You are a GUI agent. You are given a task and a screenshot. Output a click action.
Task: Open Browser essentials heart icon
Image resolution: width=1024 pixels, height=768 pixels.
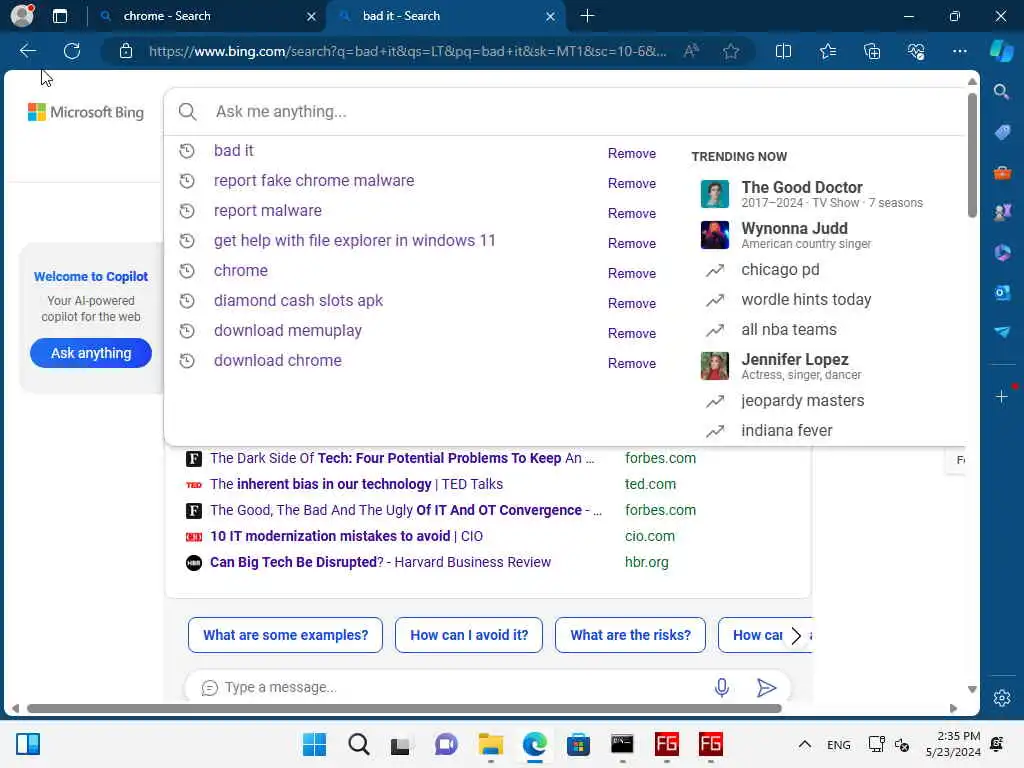tap(916, 51)
